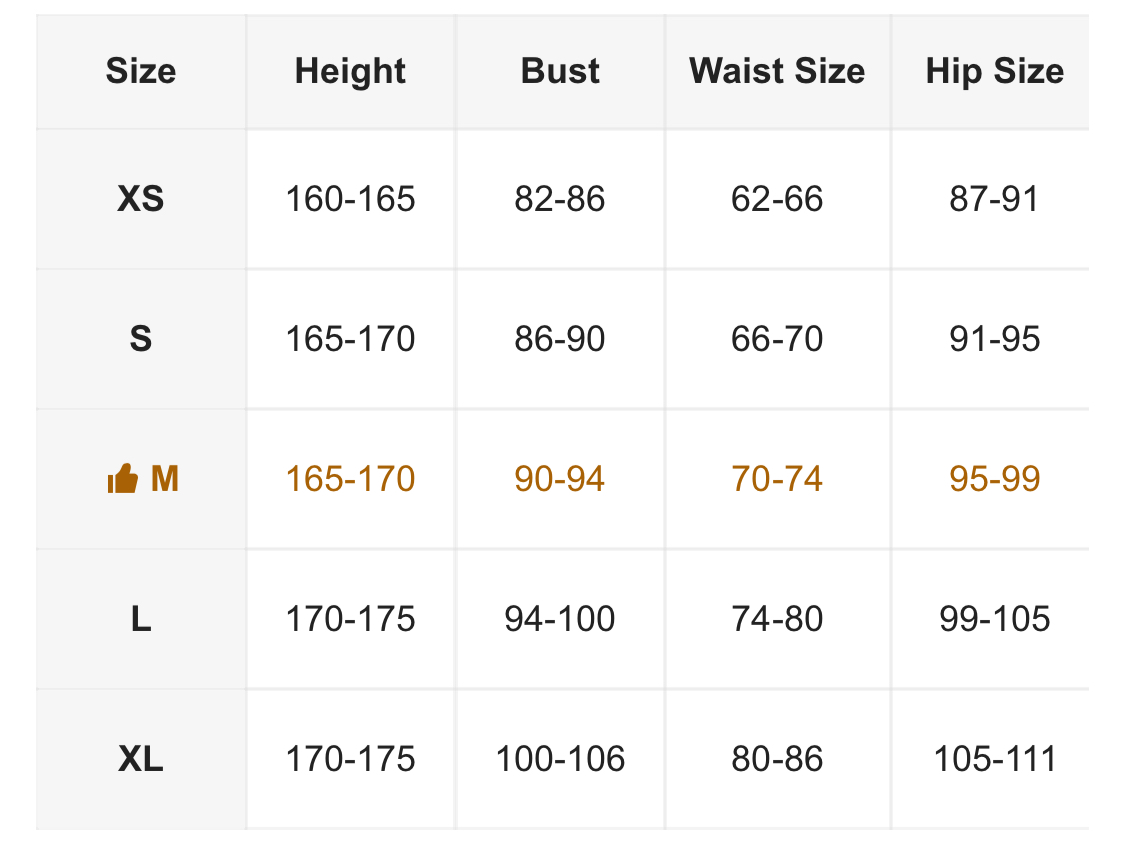Click XS waist value 62-66
This screenshot has width=1125, height=845.
[777, 199]
